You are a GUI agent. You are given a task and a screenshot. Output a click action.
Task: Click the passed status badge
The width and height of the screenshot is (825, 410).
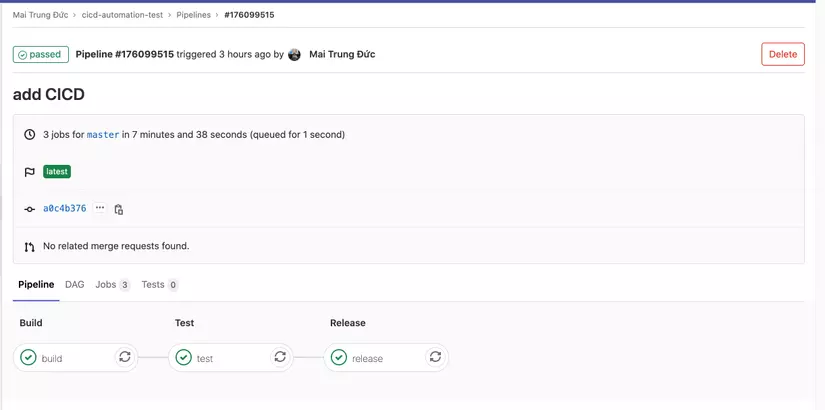[x=41, y=54]
